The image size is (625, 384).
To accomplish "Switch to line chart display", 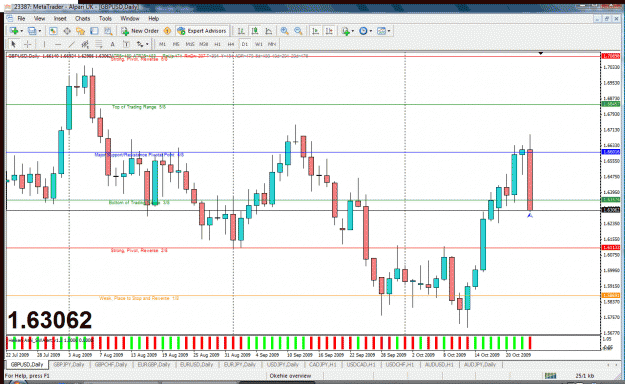I will (269, 31).
